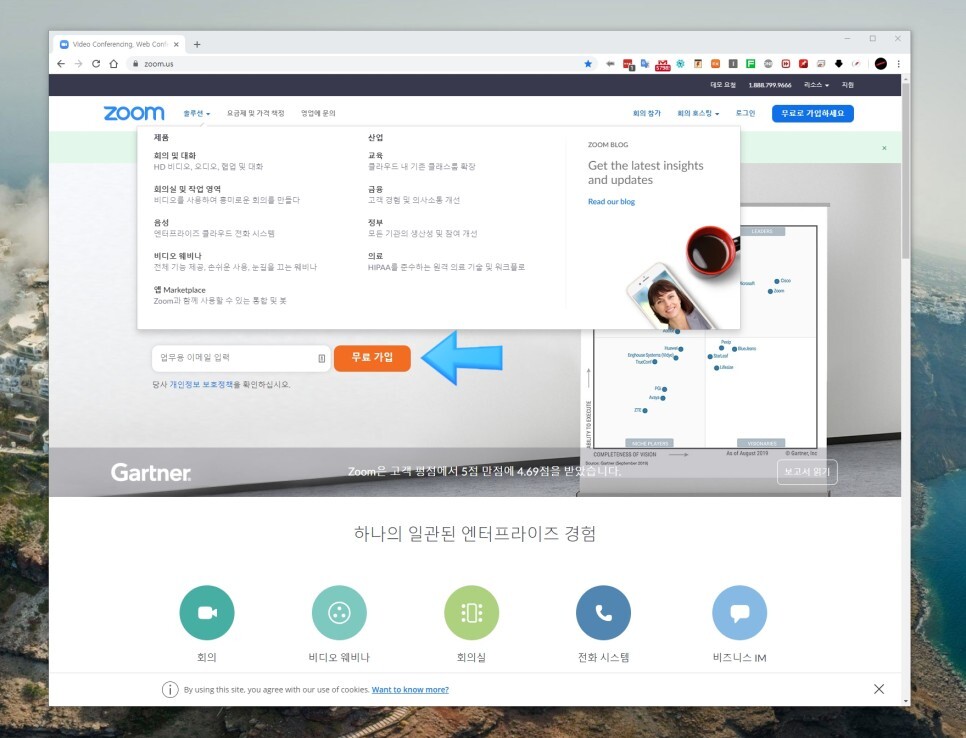Image resolution: width=966 pixels, height=738 pixels.
Task: Click the 회의 camera circle icon
Action: point(206,612)
